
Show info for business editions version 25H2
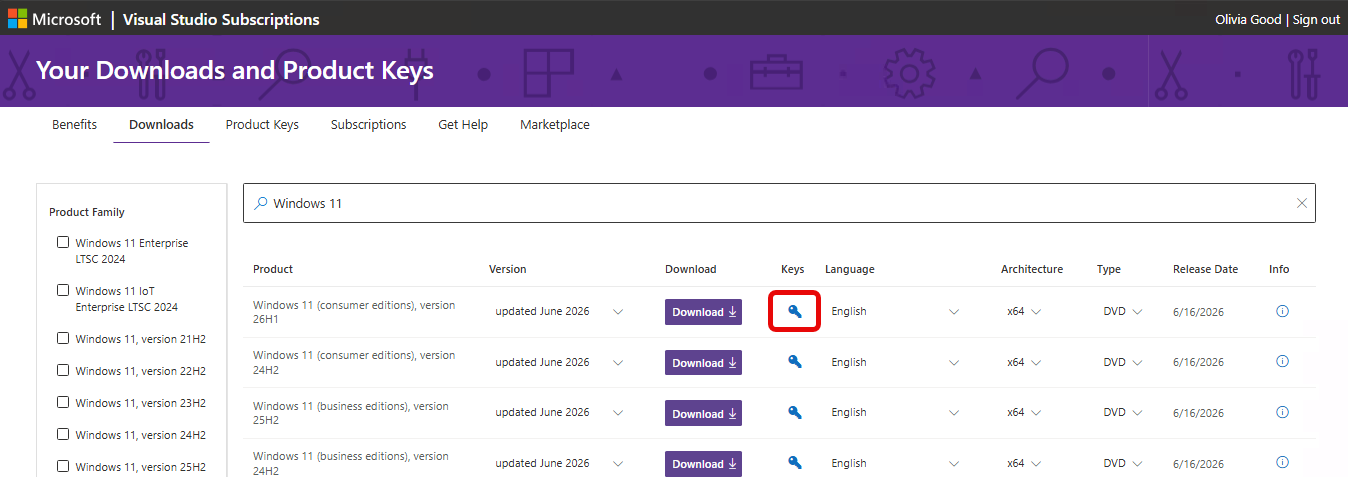[1283, 412]
